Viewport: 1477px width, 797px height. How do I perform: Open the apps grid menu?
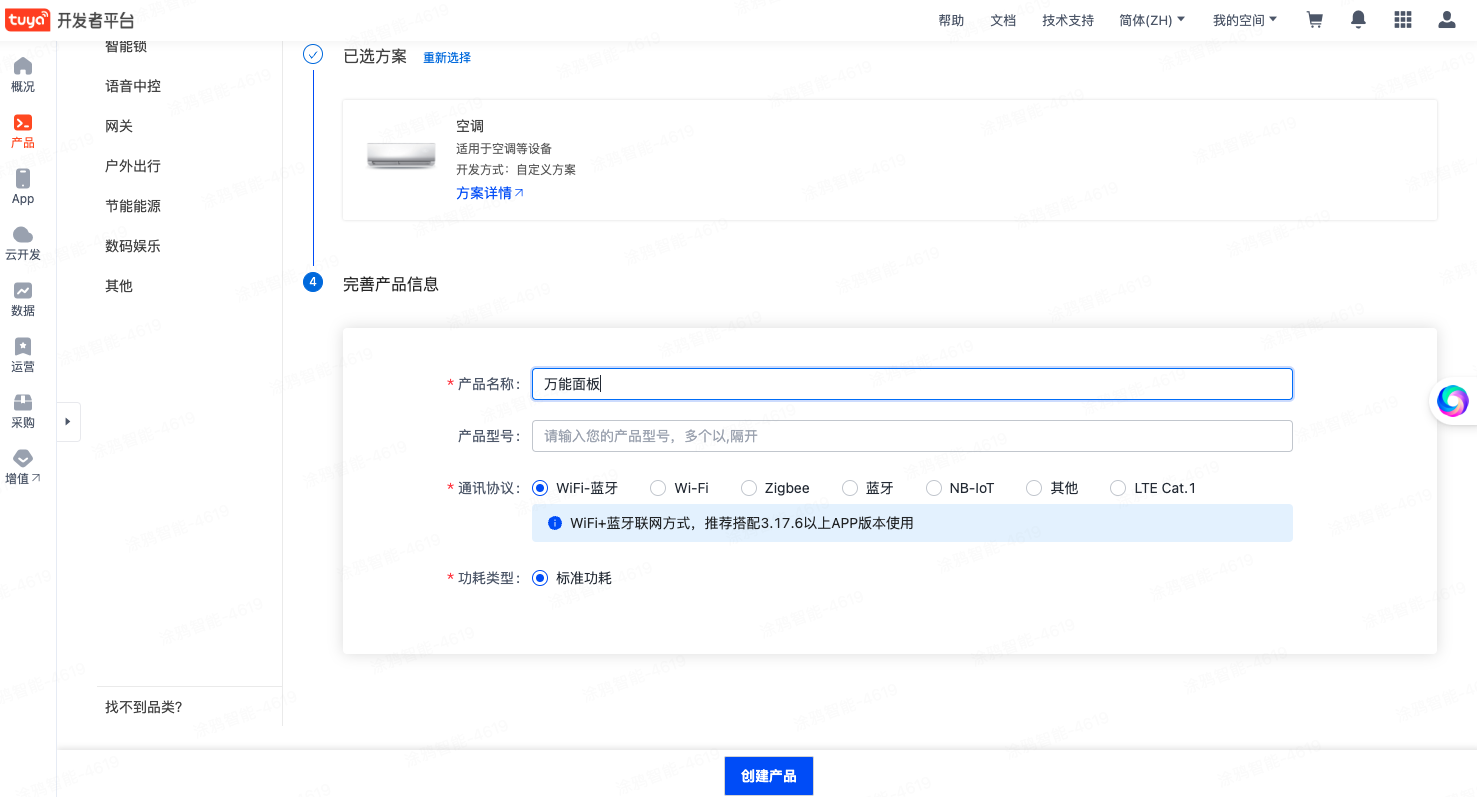[x=1402, y=20]
